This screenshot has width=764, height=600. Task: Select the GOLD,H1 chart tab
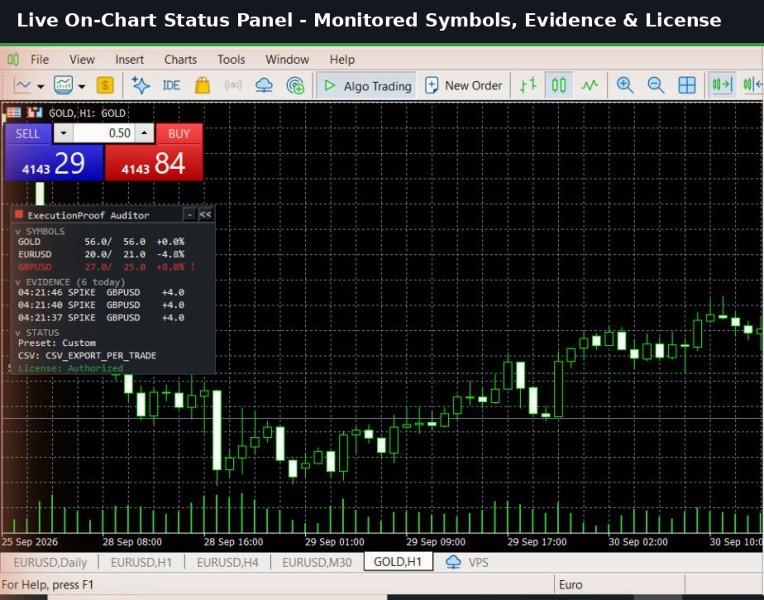(398, 562)
